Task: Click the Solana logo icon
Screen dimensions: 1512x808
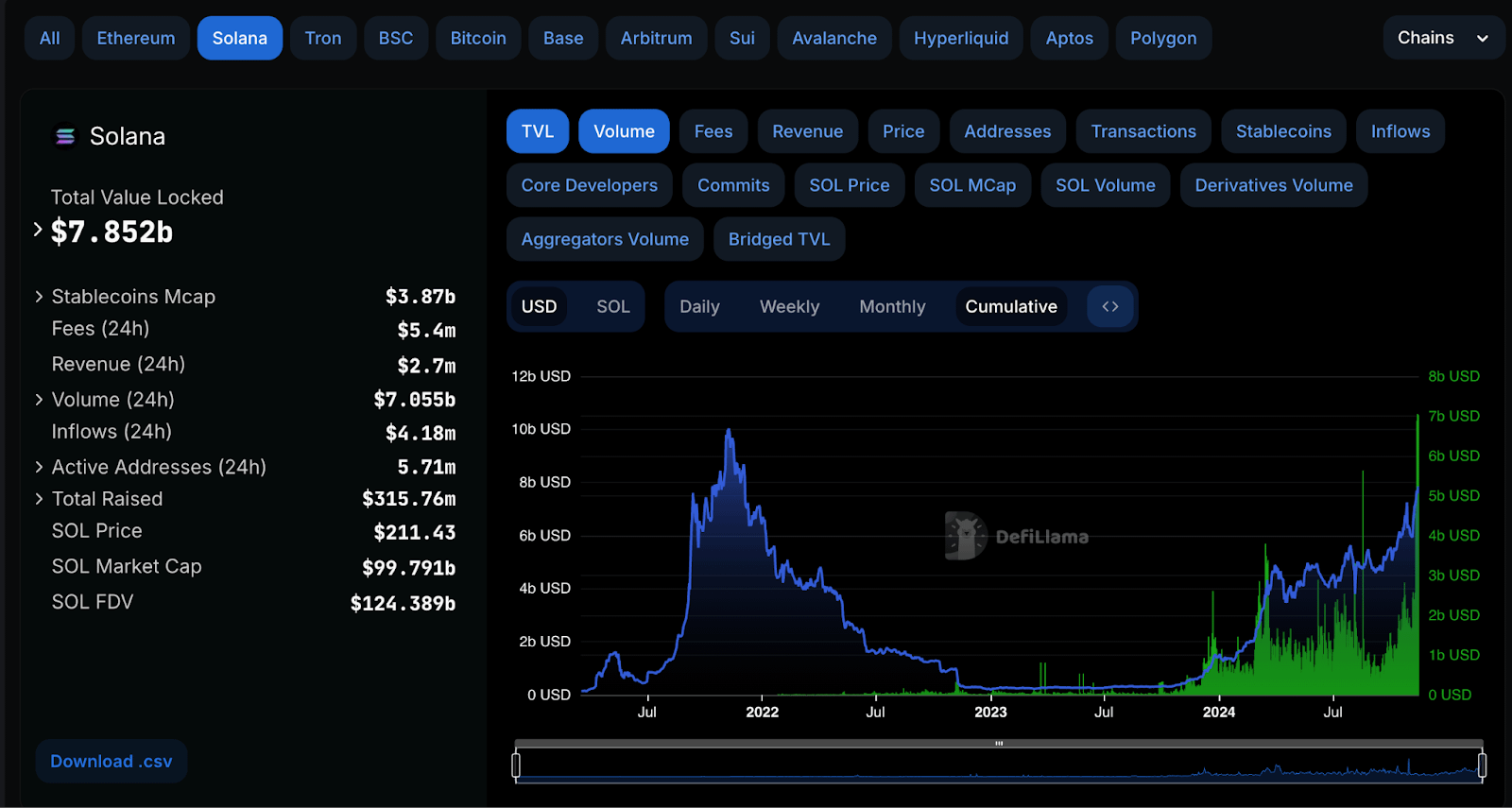Action: [x=65, y=137]
